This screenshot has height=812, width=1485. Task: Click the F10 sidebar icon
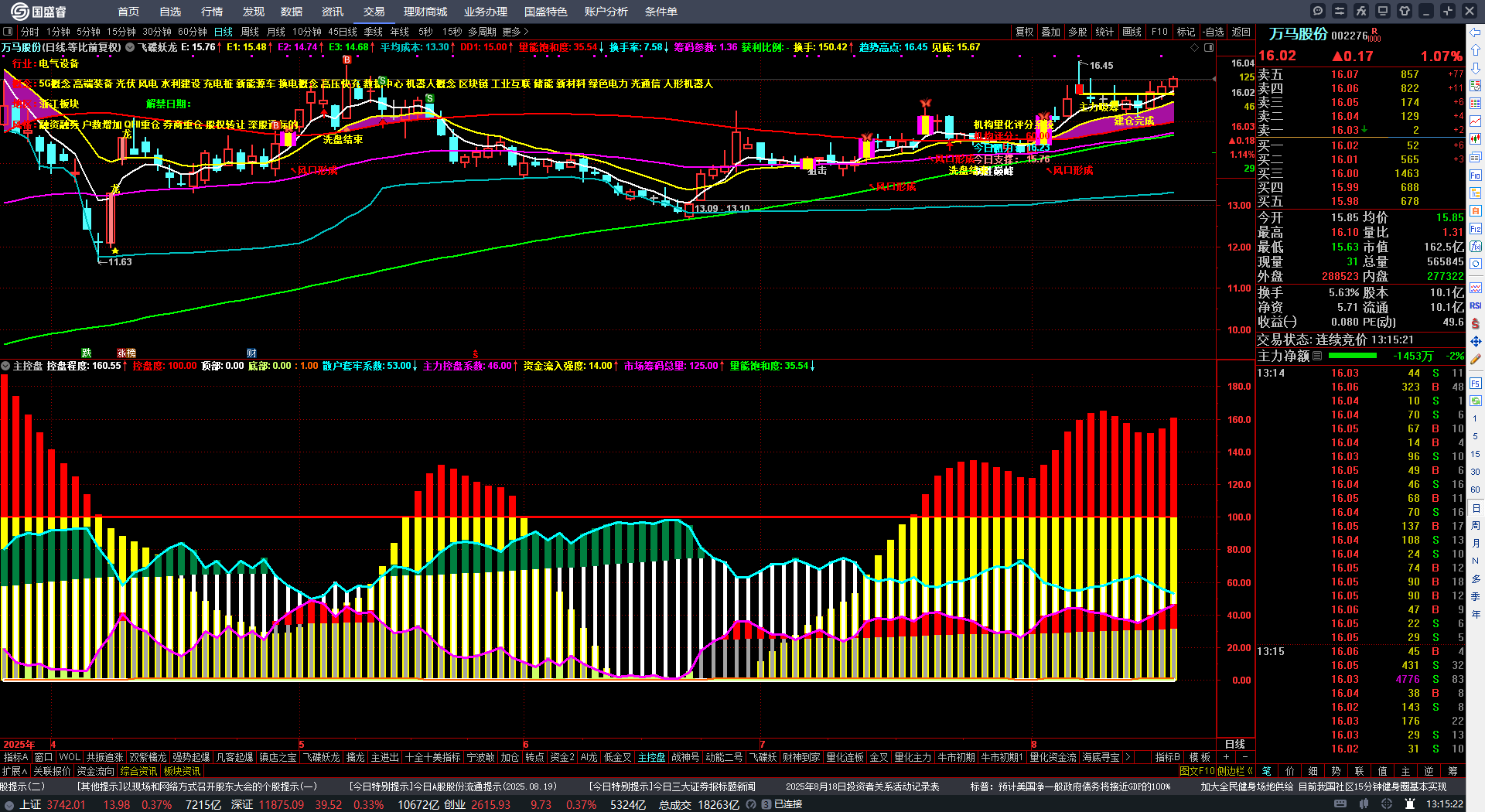[x=1476, y=176]
